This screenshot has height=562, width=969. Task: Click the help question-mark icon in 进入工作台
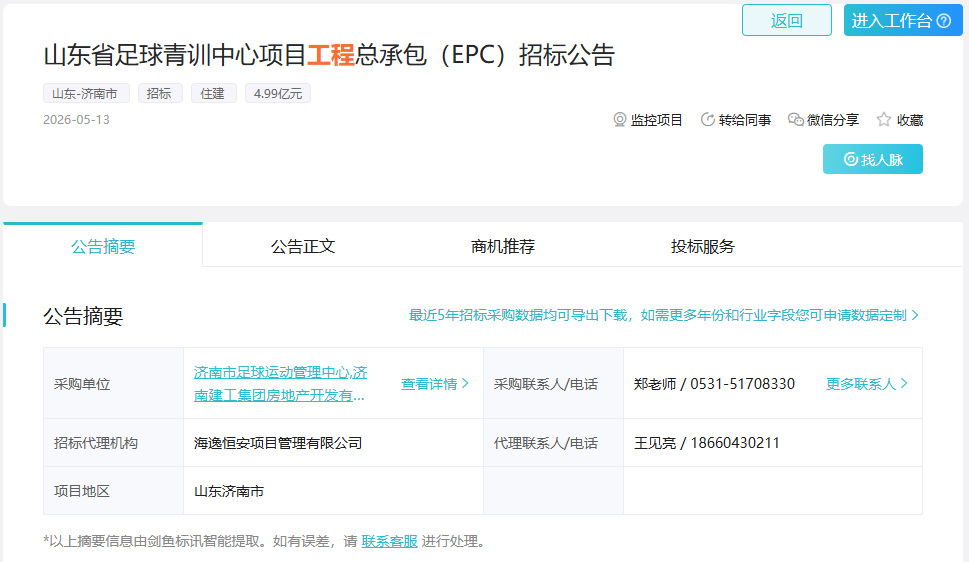pyautogui.click(x=944, y=21)
